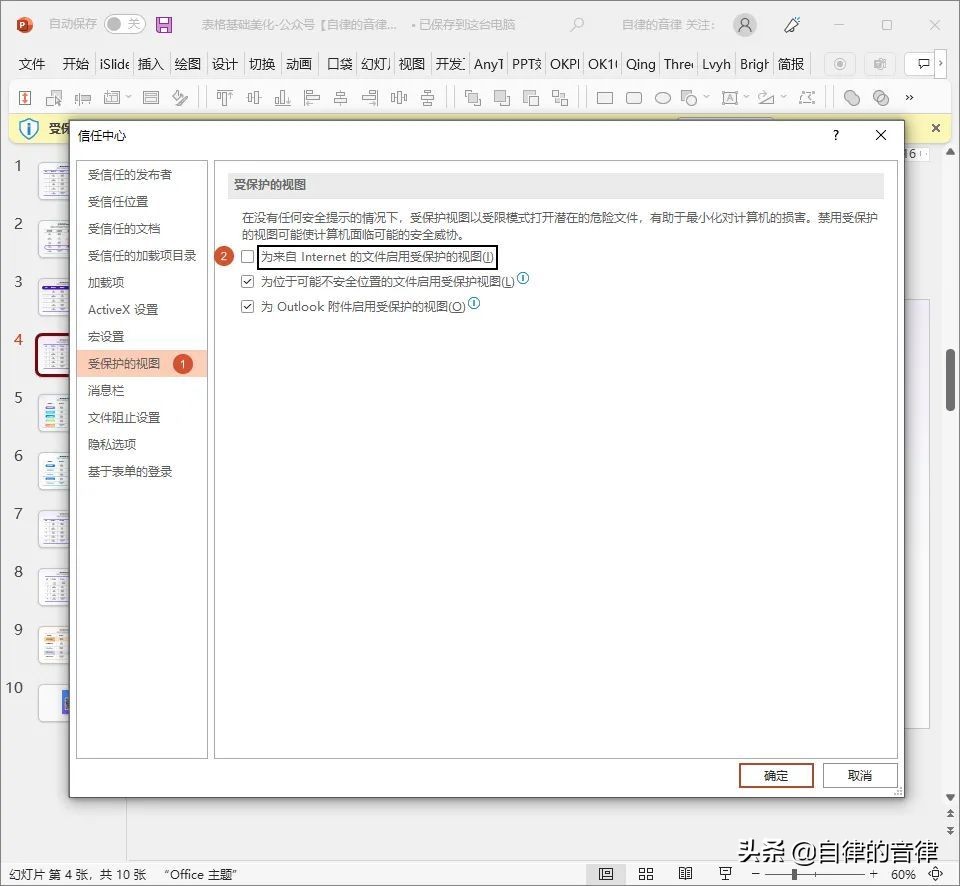960x886 pixels.
Task: Uncheck enable Protected View for Internet files
Action: pyautogui.click(x=247, y=256)
